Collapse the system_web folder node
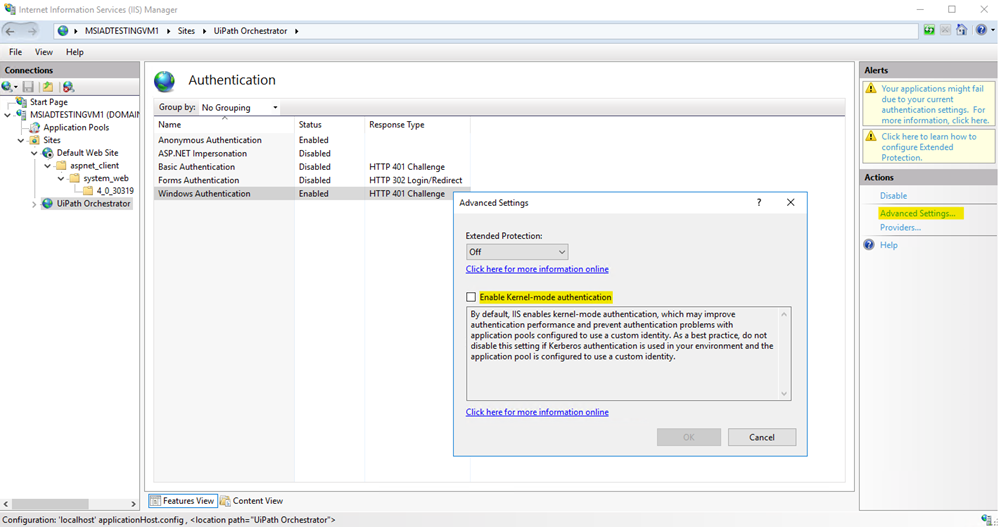This screenshot has width=1000, height=527. coord(61,179)
